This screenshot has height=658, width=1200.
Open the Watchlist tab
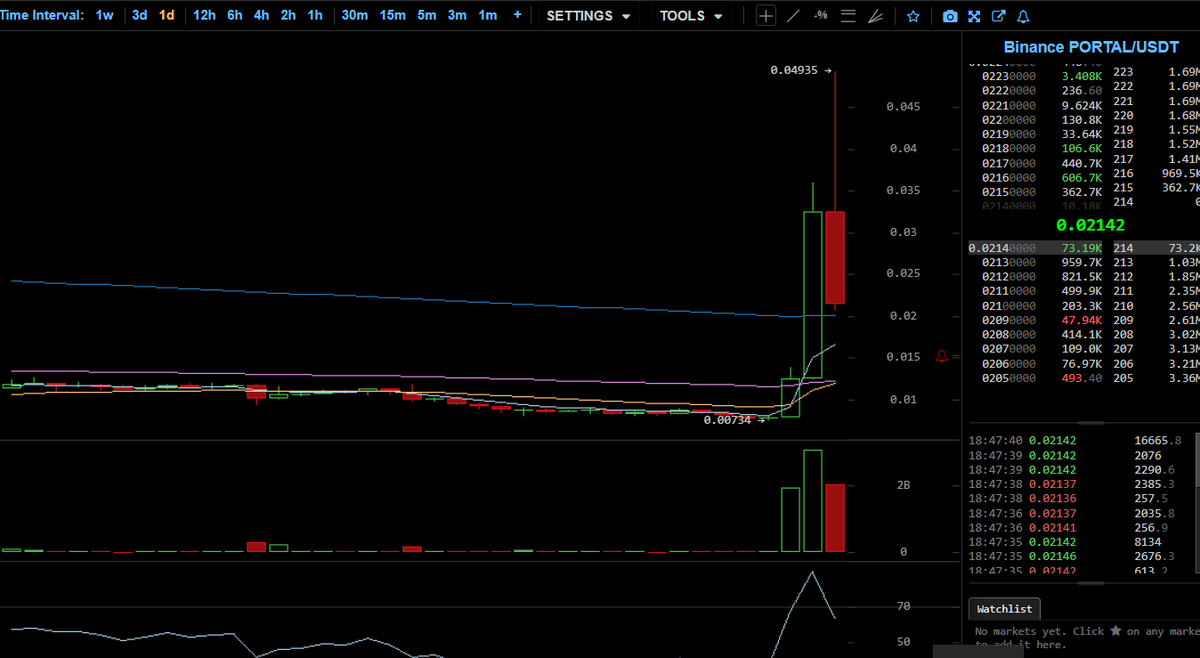(x=1006, y=608)
